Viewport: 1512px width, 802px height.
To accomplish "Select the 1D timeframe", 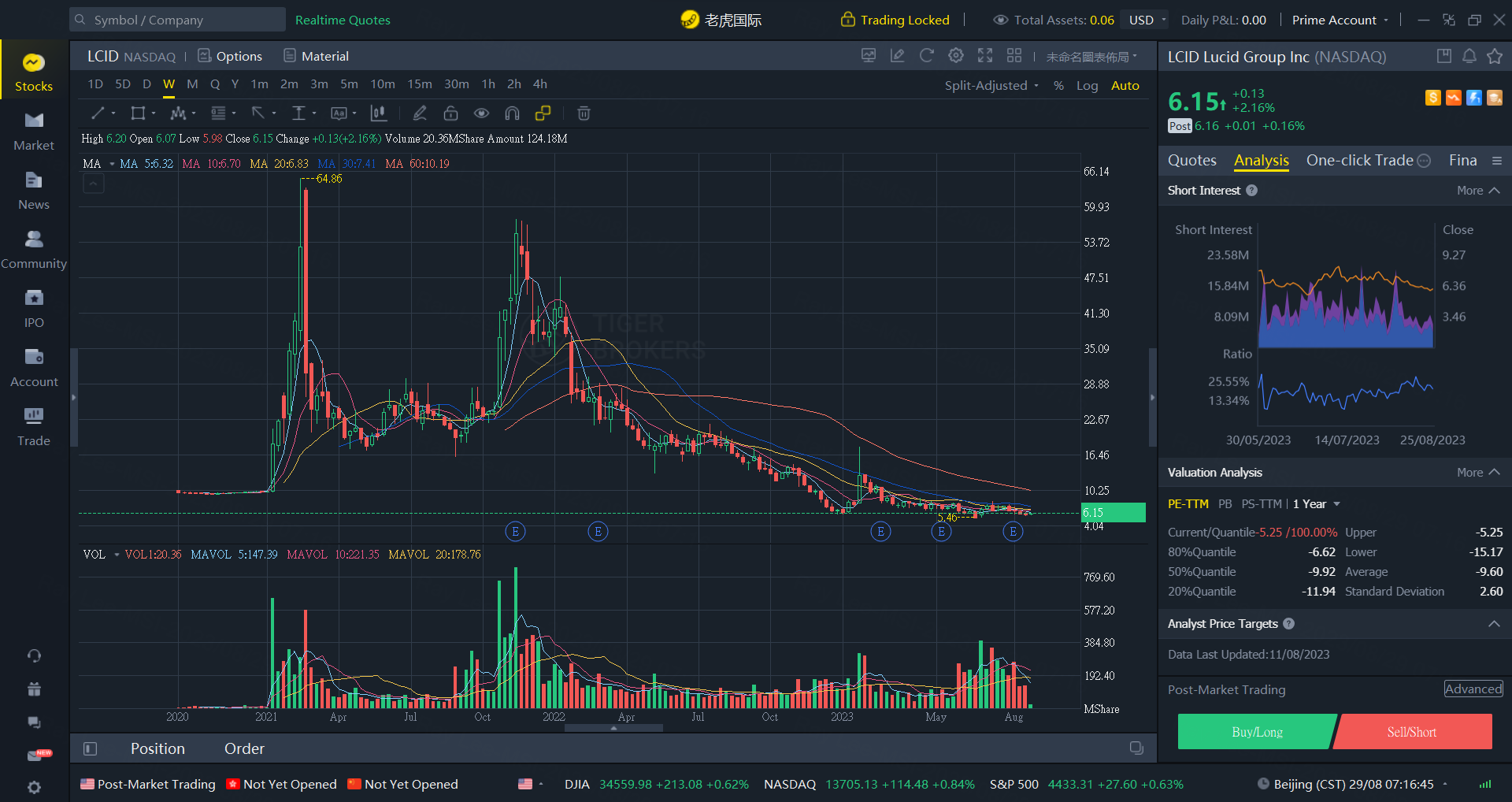I will point(95,84).
